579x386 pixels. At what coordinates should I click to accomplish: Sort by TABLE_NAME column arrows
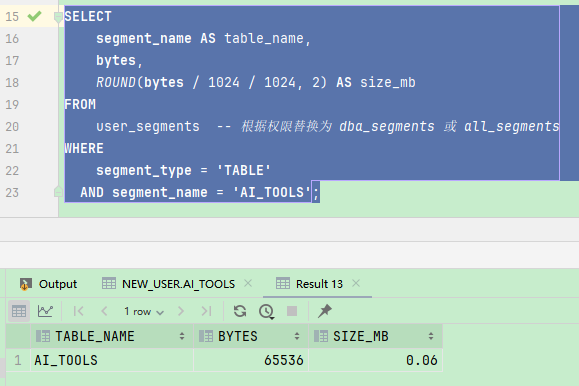click(x=182, y=336)
